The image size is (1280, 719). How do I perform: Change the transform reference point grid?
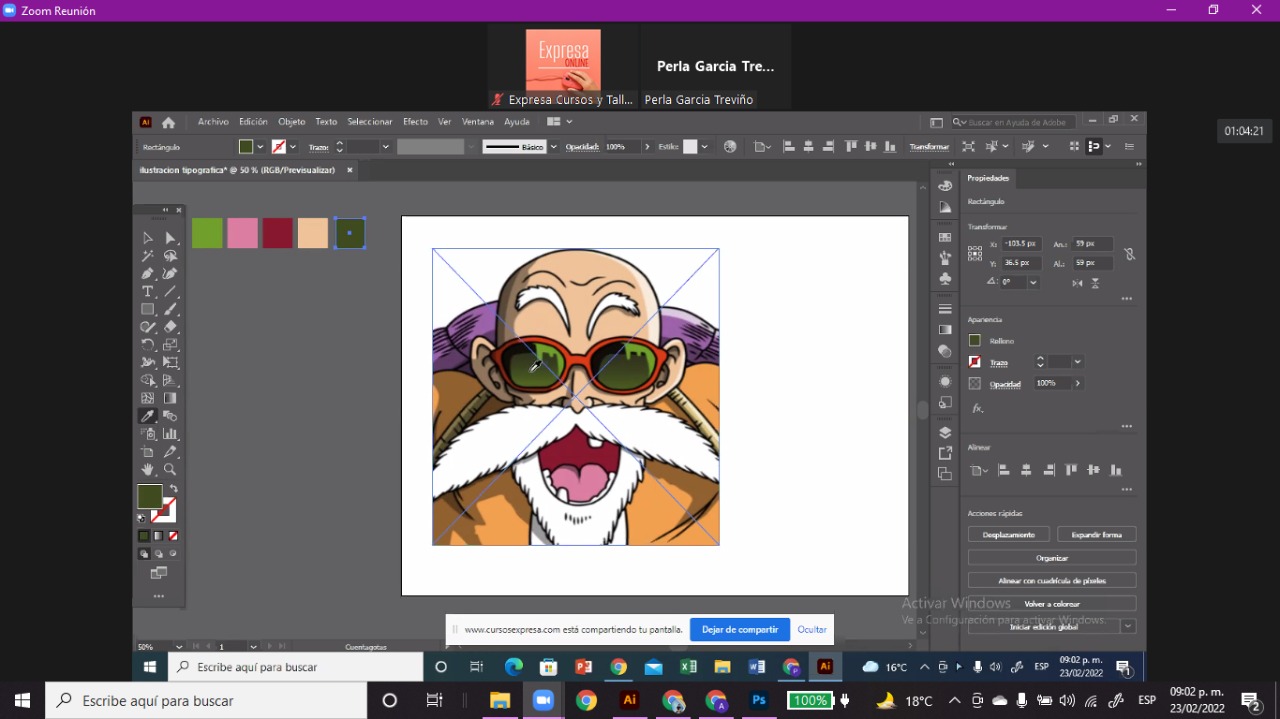pyautogui.click(x=975, y=254)
